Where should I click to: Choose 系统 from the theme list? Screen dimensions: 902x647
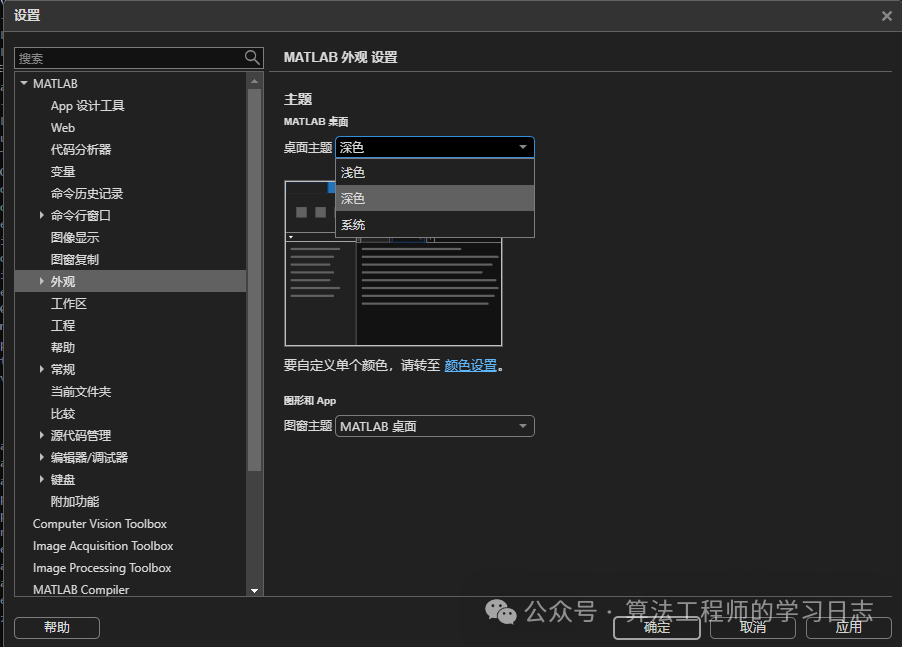point(435,224)
